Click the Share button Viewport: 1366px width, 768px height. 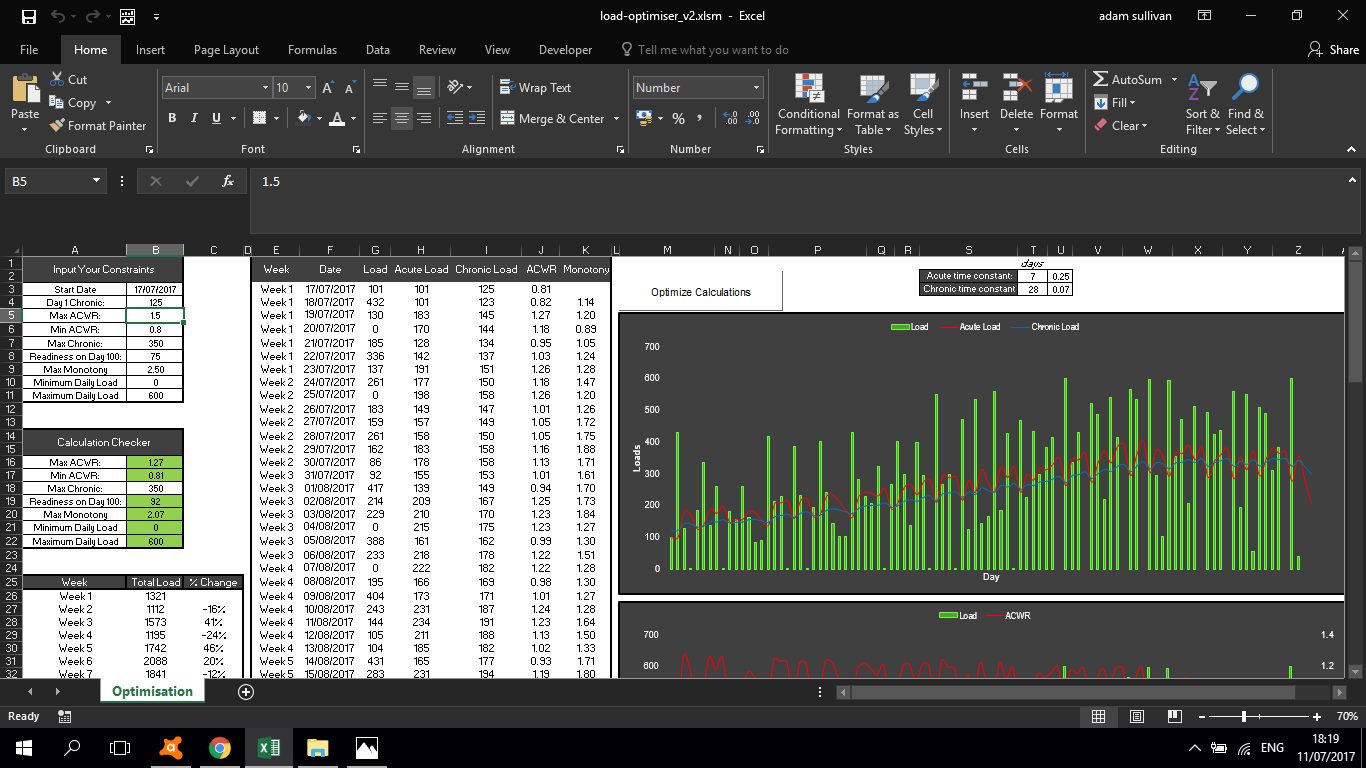tap(1334, 50)
